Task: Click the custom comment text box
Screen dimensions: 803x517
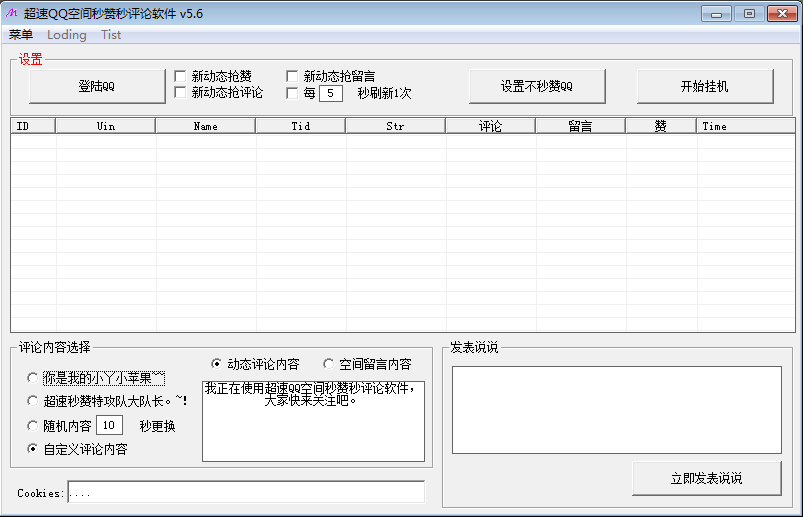Action: [313, 421]
